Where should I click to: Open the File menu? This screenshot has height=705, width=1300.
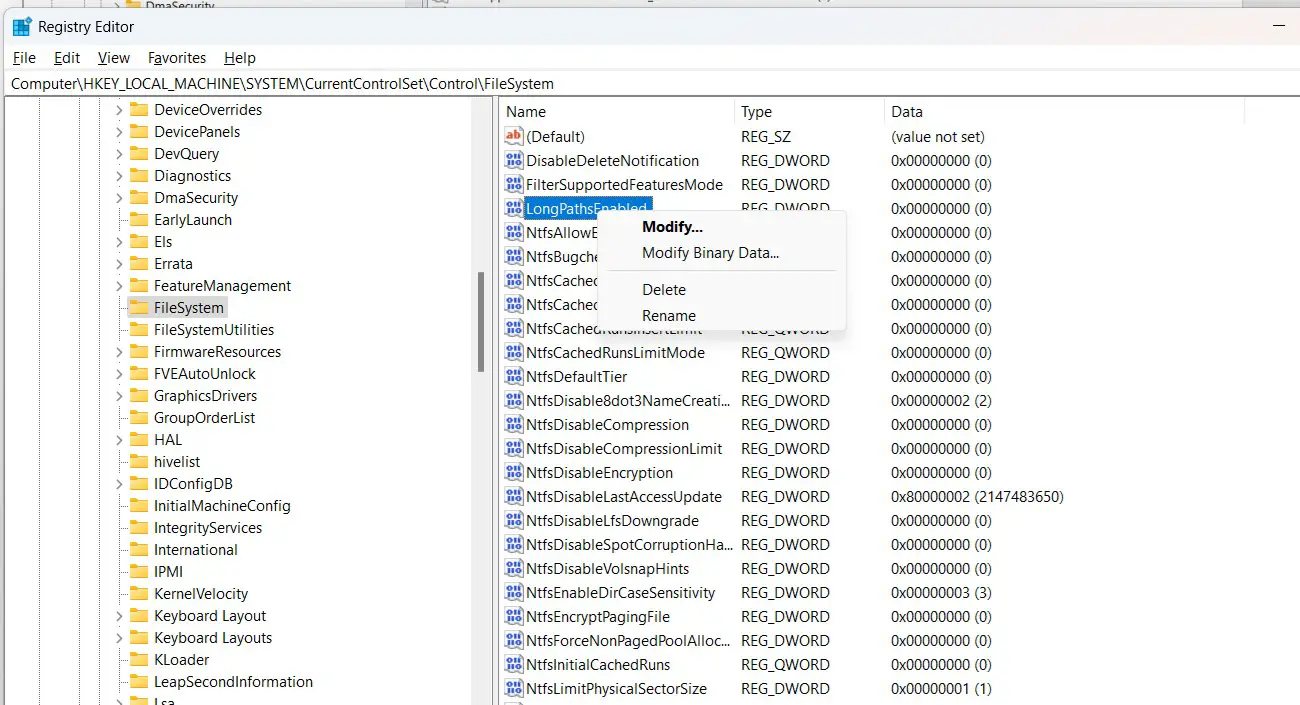click(x=24, y=58)
